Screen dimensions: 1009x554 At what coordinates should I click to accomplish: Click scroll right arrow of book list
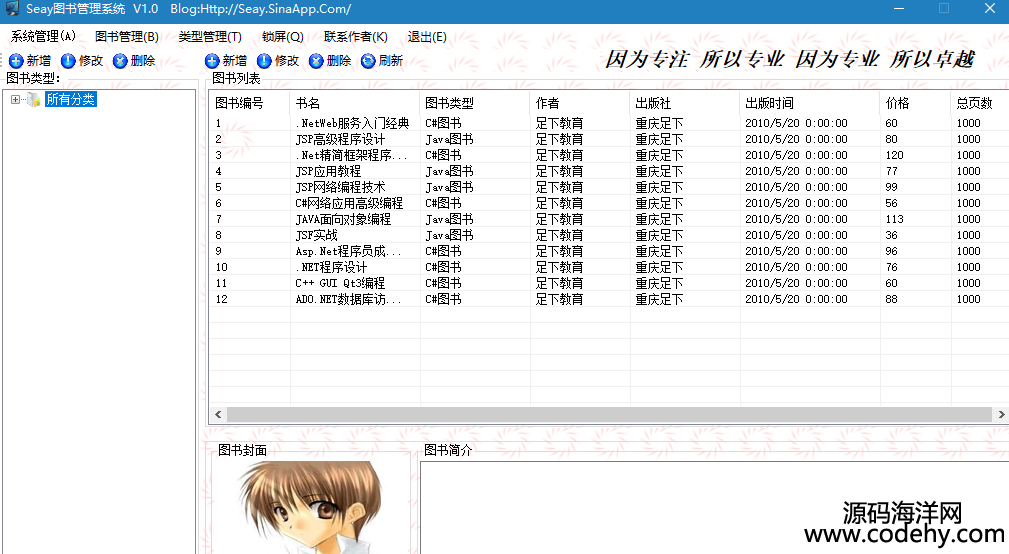point(1001,414)
